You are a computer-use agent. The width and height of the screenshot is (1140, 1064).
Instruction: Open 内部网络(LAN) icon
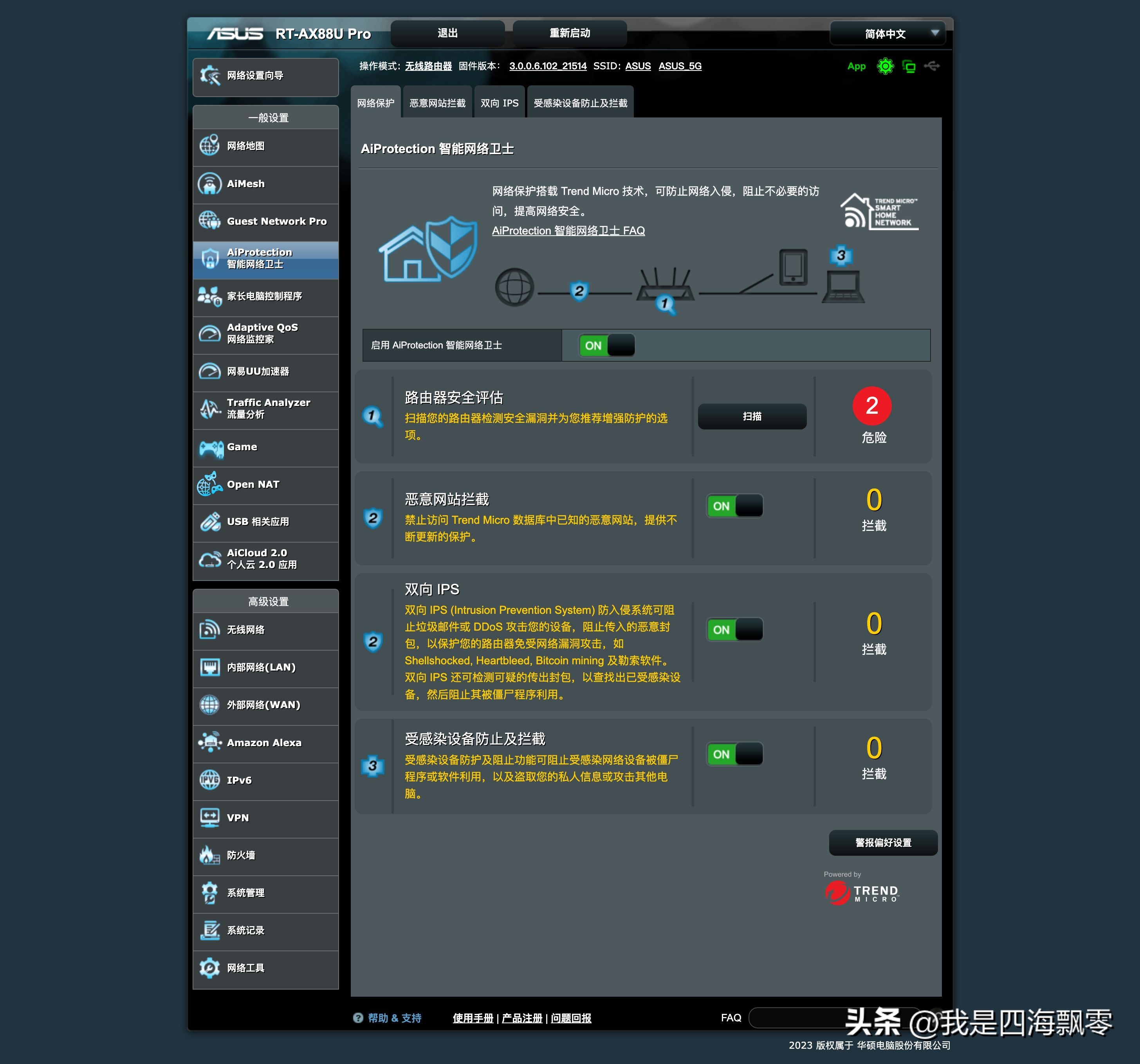[210, 667]
